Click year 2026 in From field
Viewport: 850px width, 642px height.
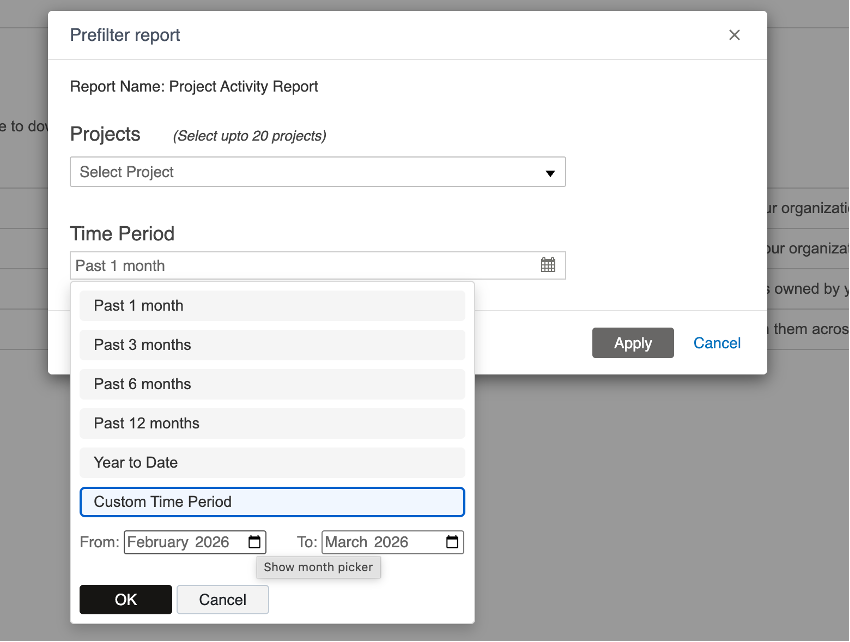pos(212,542)
